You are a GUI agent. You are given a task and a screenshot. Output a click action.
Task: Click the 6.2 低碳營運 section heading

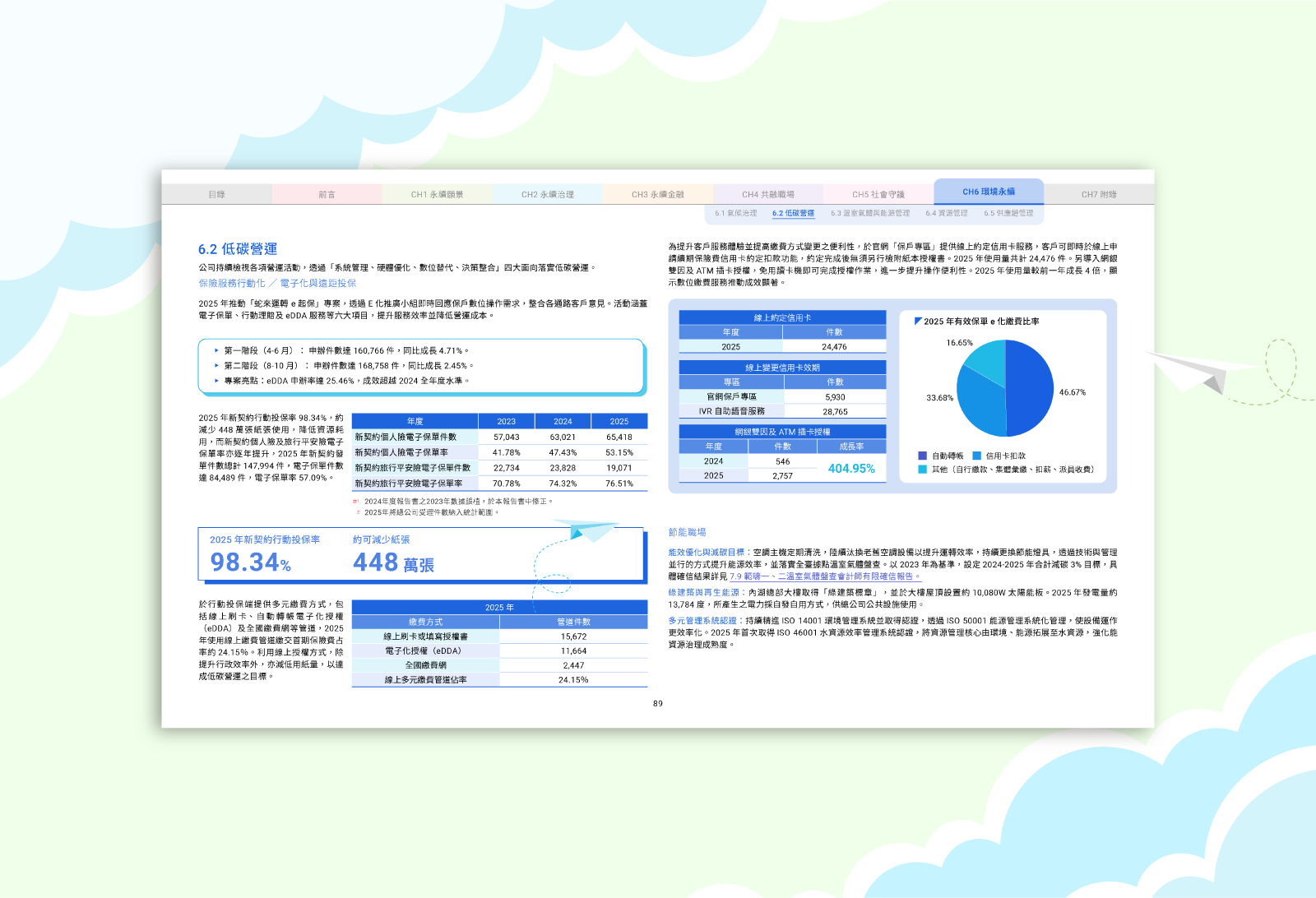pos(238,249)
